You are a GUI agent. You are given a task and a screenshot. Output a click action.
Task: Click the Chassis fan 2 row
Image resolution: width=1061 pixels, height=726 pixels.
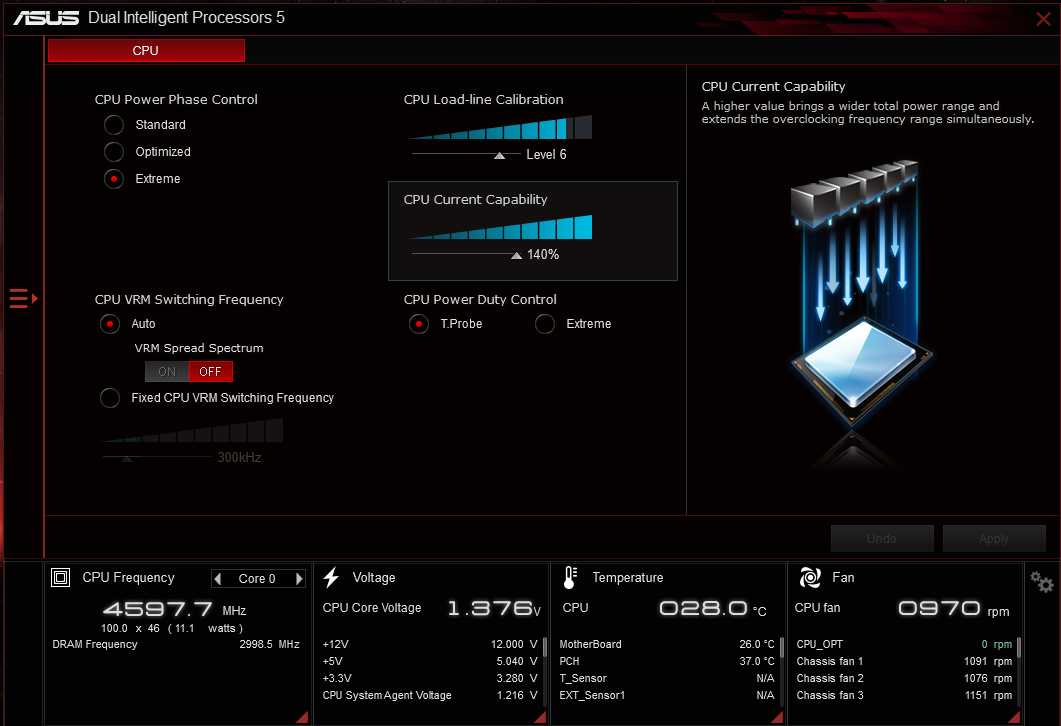(x=904, y=678)
